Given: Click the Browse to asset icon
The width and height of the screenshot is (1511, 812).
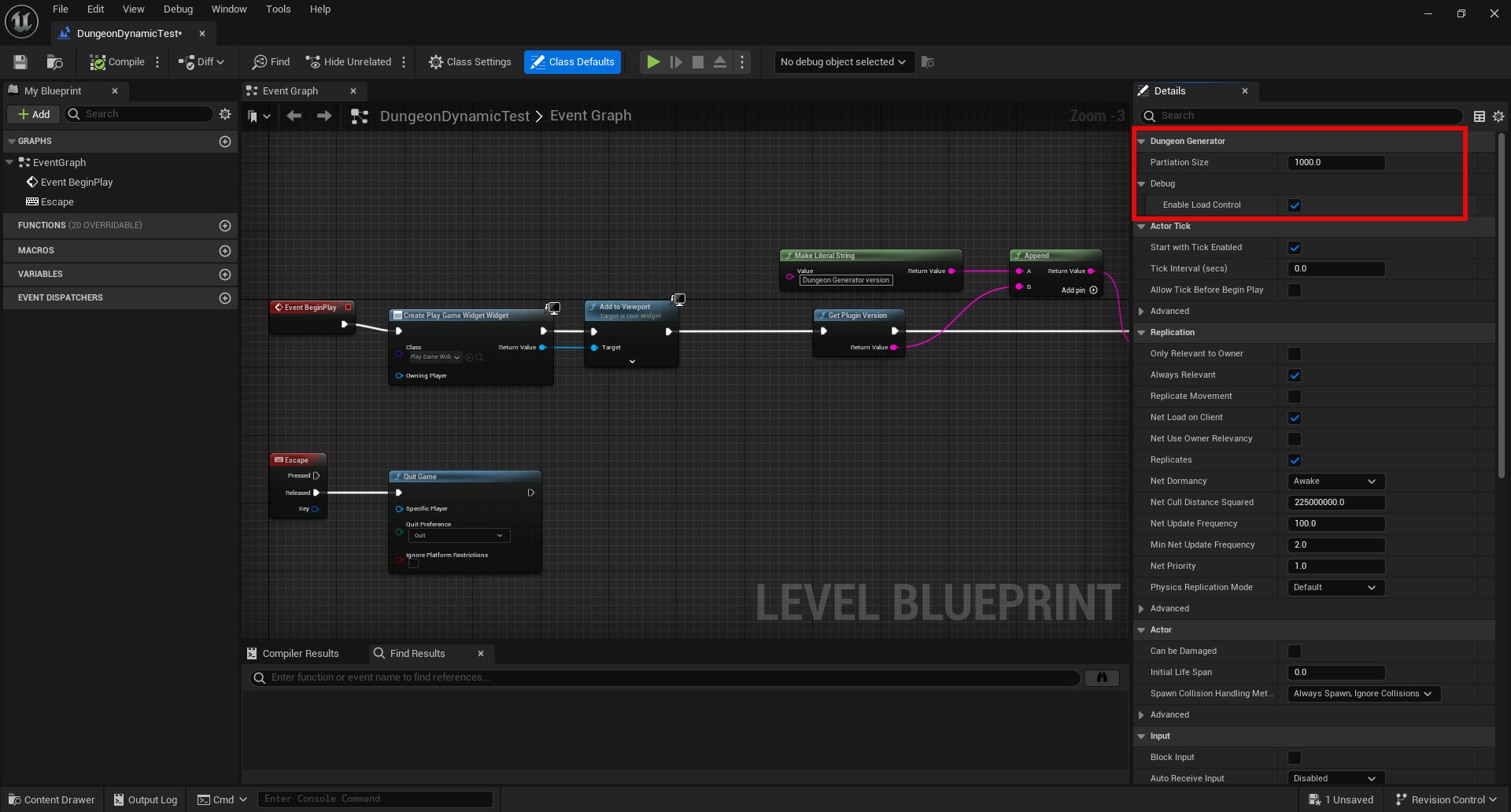Looking at the screenshot, I should pyautogui.click(x=54, y=62).
